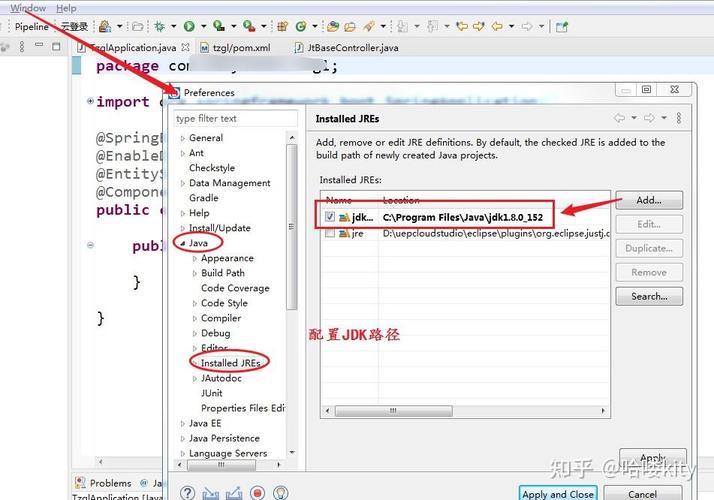Click the import preferences icon at dialog bottom
Image resolution: width=714 pixels, height=500 pixels.
pos(211,493)
